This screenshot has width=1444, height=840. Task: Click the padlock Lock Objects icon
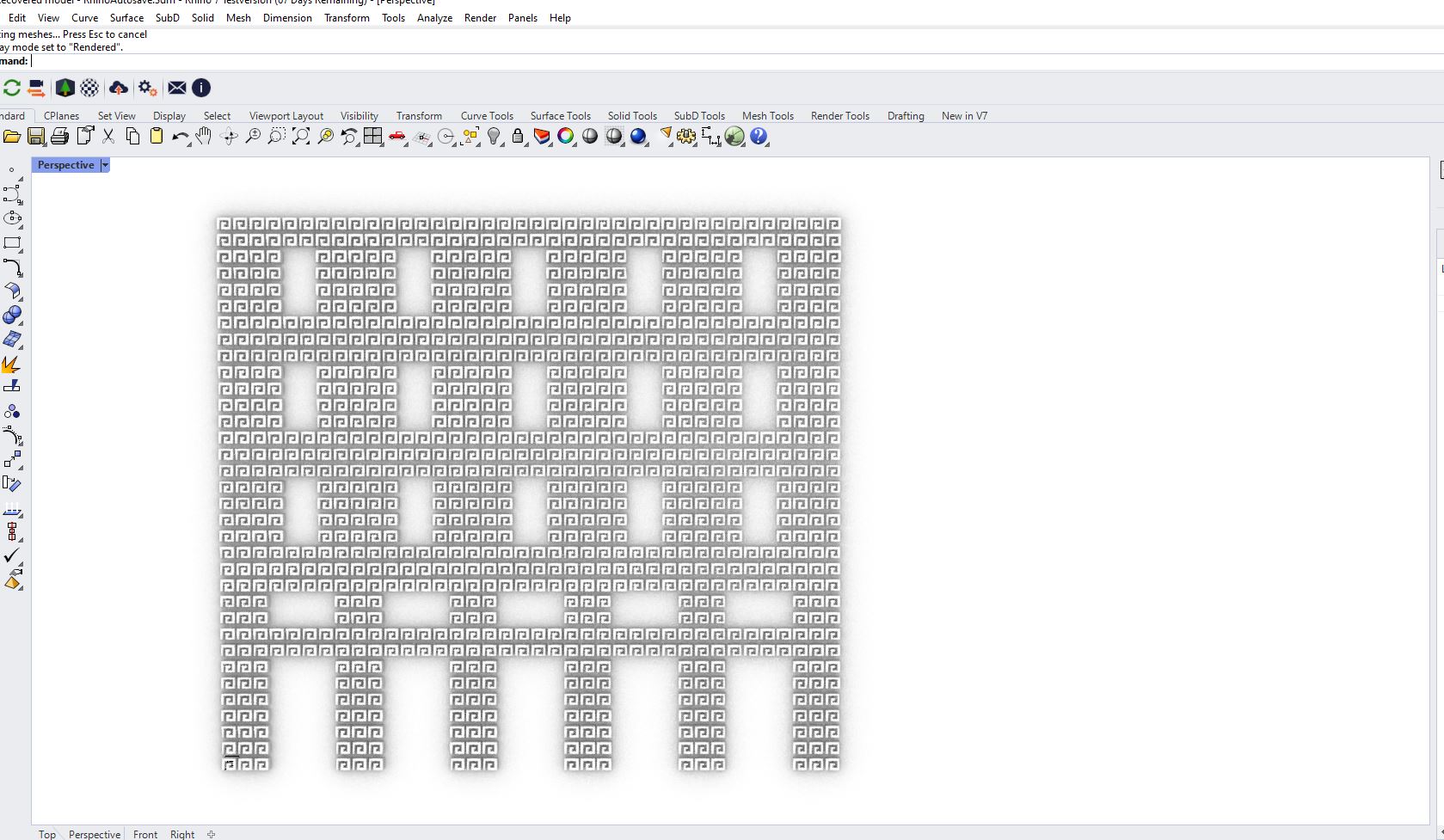(x=518, y=137)
